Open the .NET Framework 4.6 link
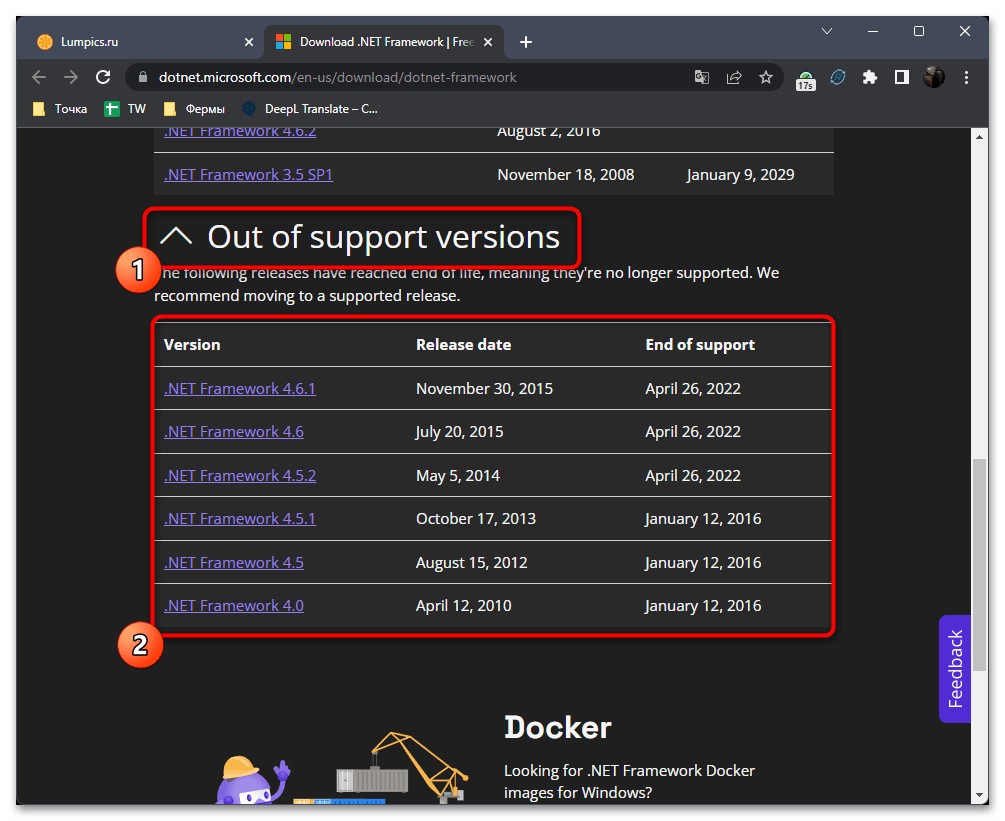This screenshot has width=1005, height=821. (233, 431)
